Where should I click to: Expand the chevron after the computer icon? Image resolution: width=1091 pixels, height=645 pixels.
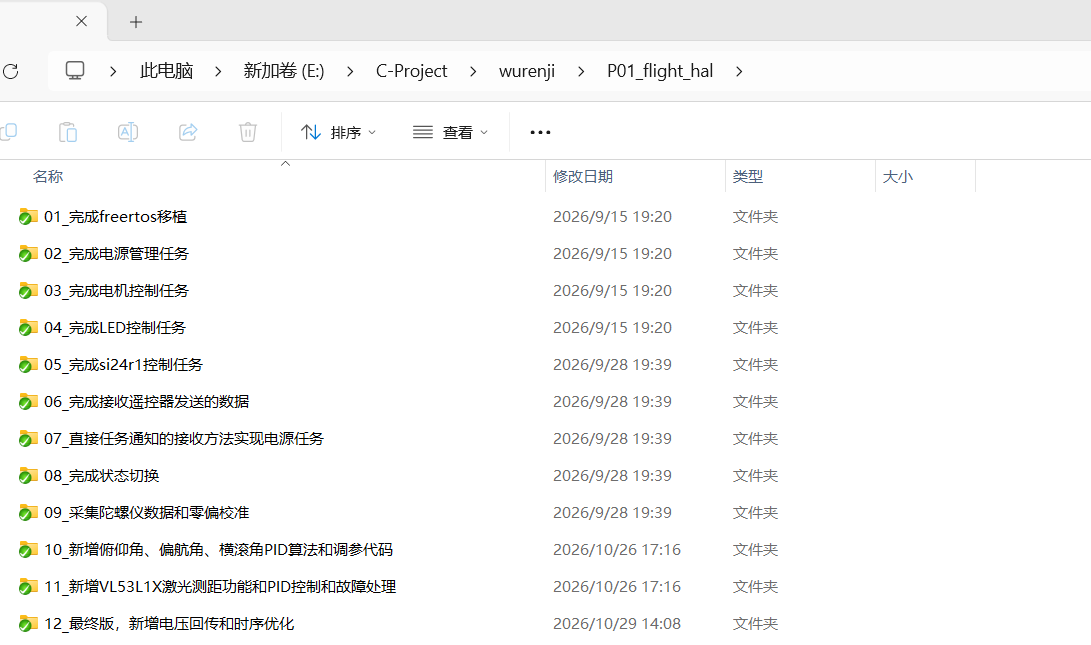tap(113, 71)
